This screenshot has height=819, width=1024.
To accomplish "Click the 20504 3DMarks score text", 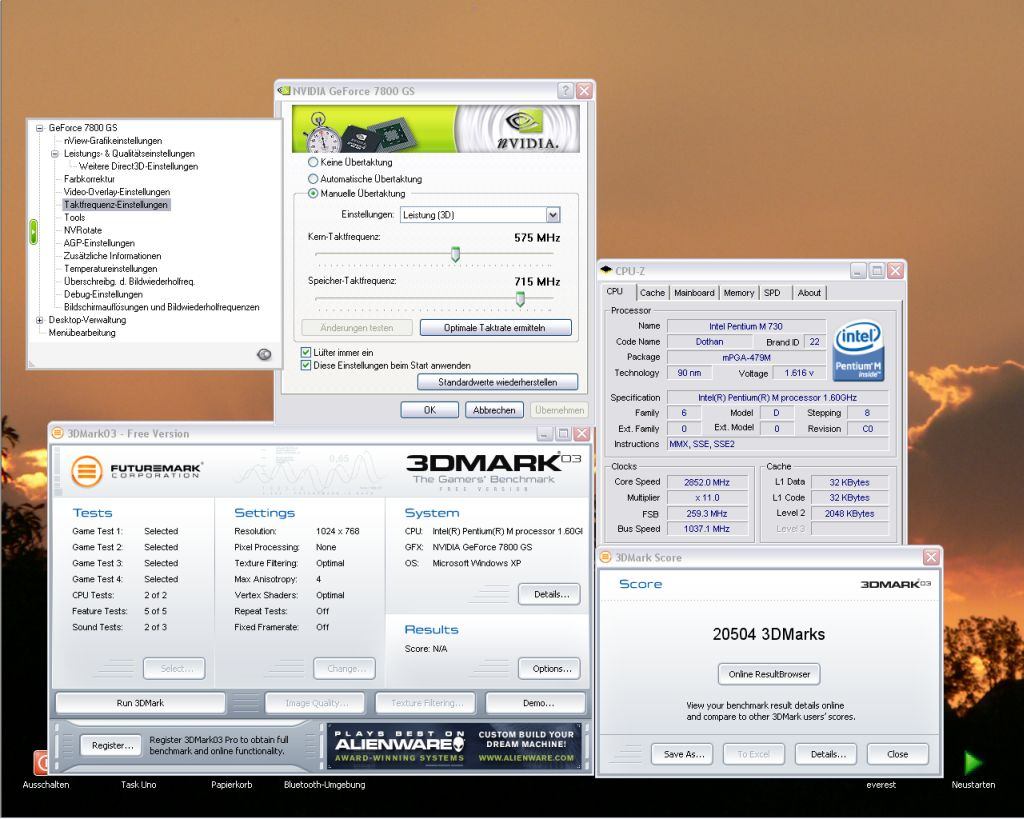I will point(769,634).
